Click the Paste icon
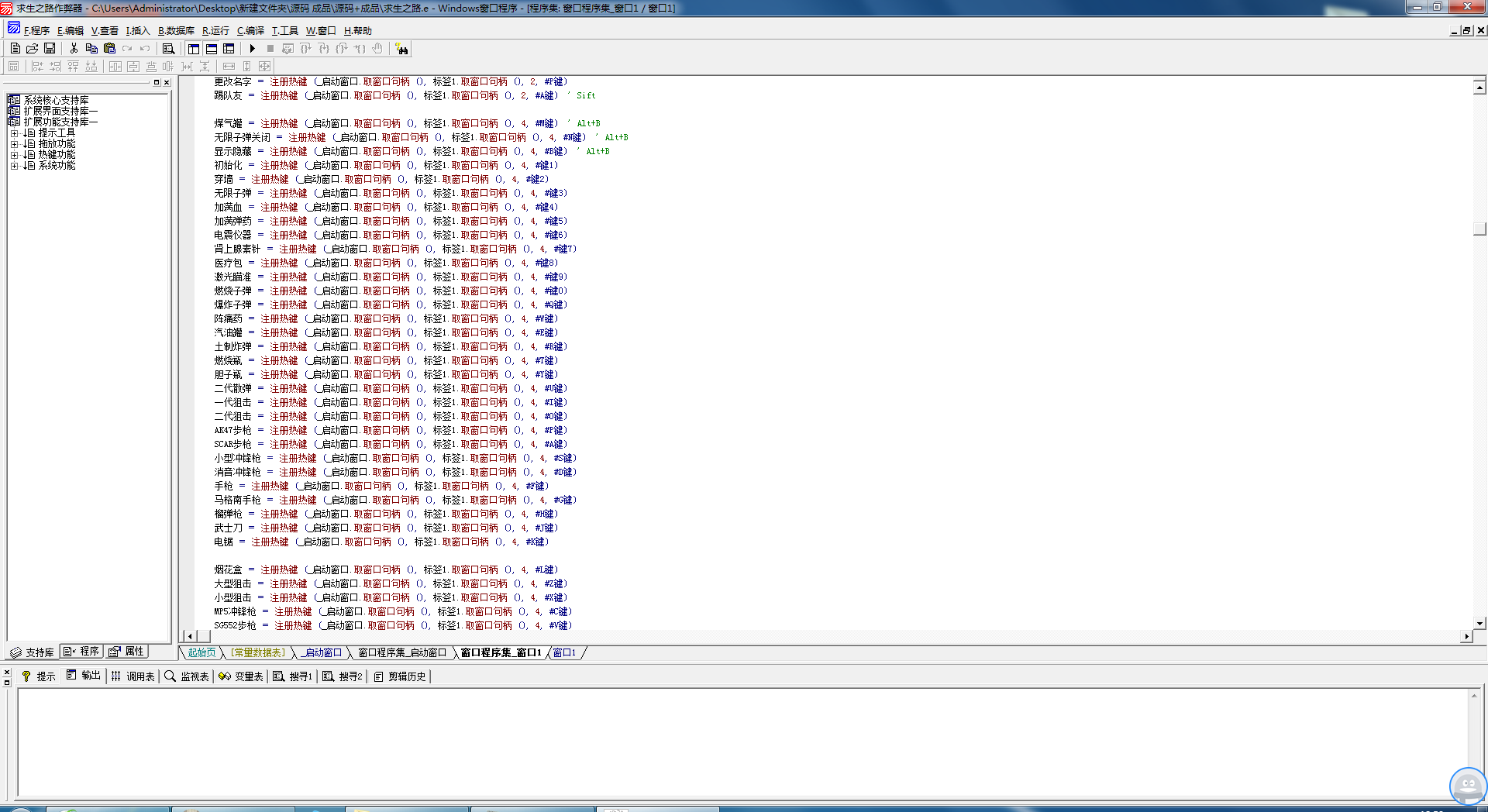This screenshot has width=1488, height=812. point(109,48)
